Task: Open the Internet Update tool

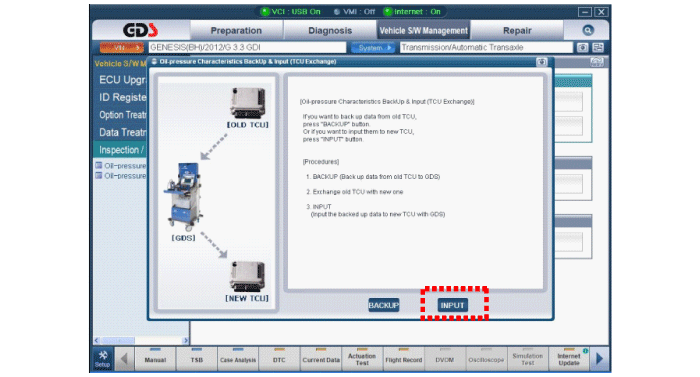Action: coord(569,359)
